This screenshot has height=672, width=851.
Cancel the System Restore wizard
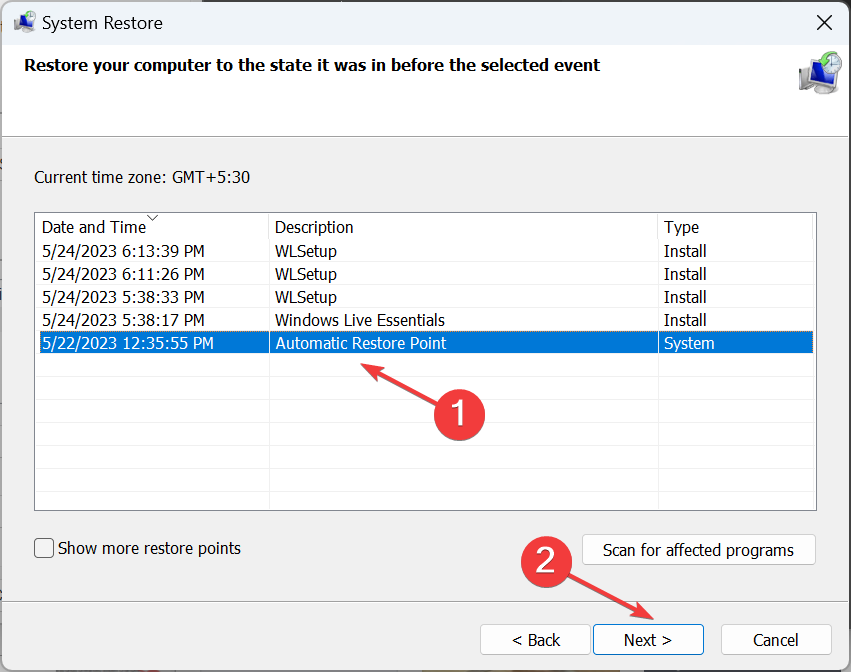[776, 640]
